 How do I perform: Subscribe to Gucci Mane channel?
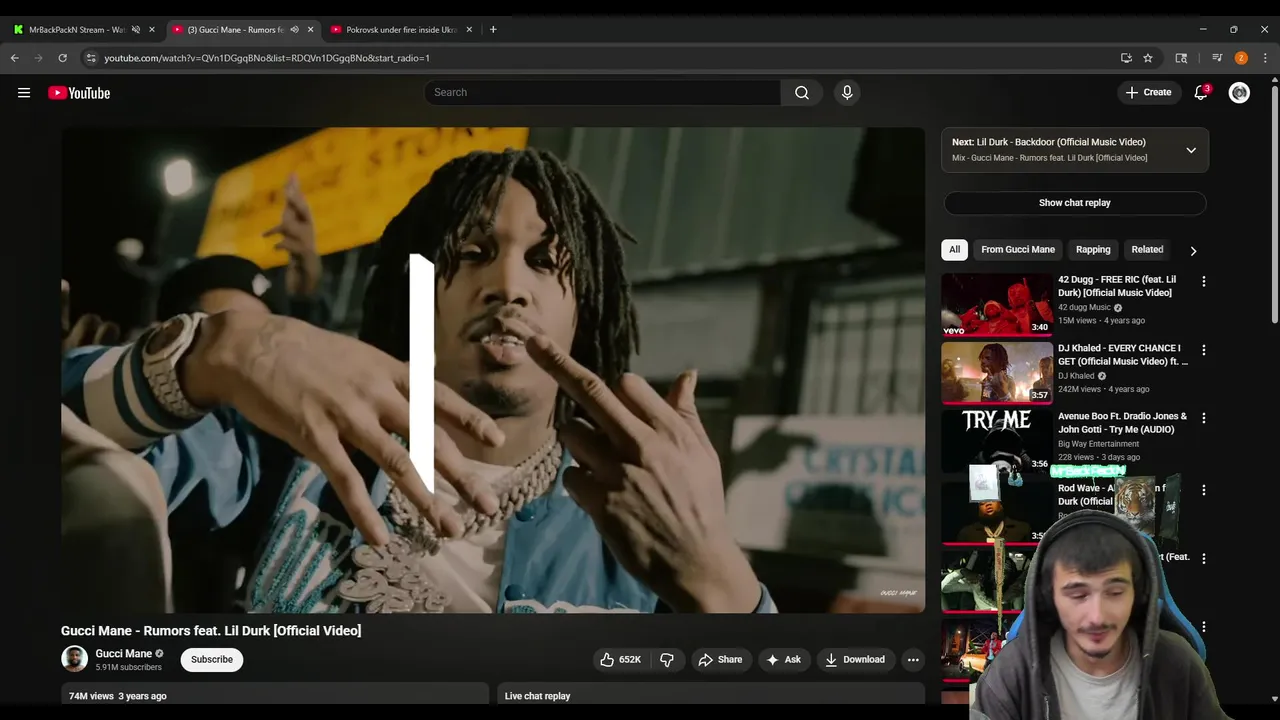pyautogui.click(x=212, y=660)
